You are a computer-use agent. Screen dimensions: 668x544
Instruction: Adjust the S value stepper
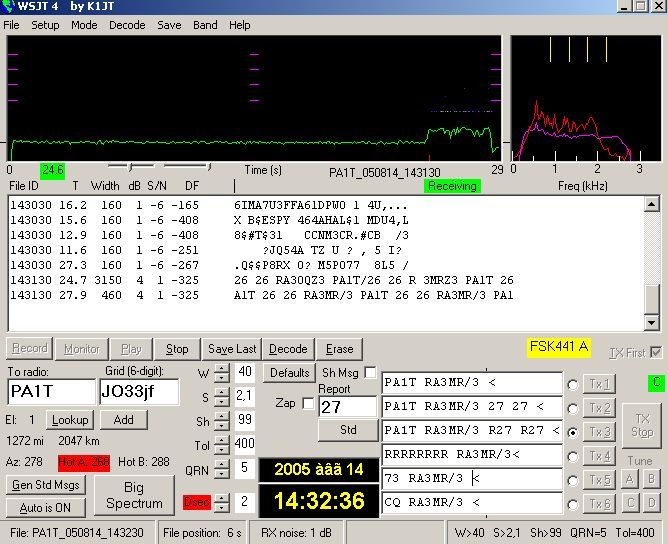222,396
